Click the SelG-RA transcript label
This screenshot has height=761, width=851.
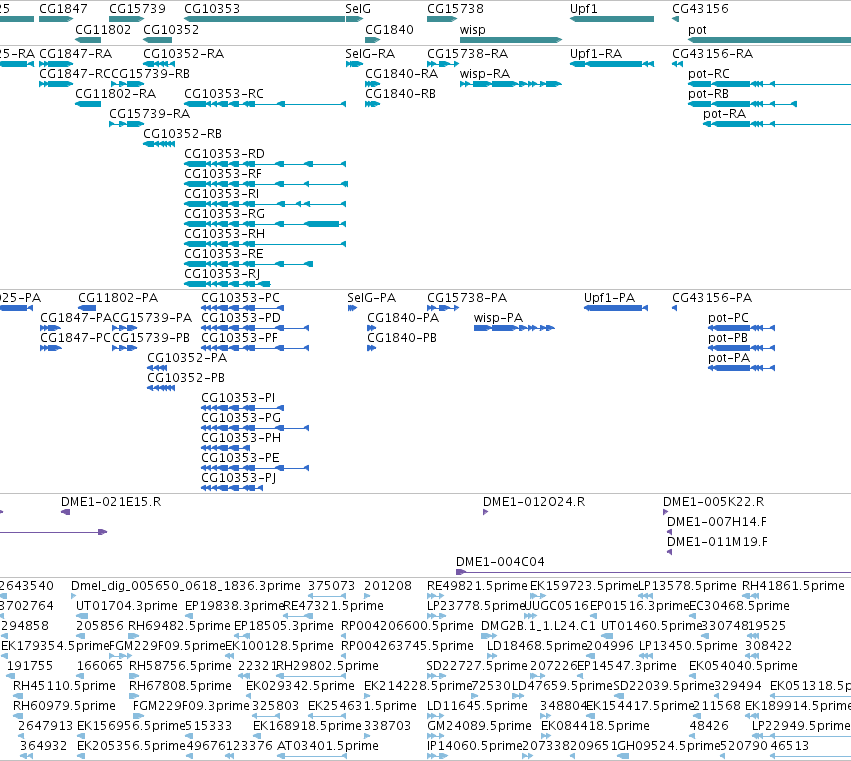pos(370,54)
